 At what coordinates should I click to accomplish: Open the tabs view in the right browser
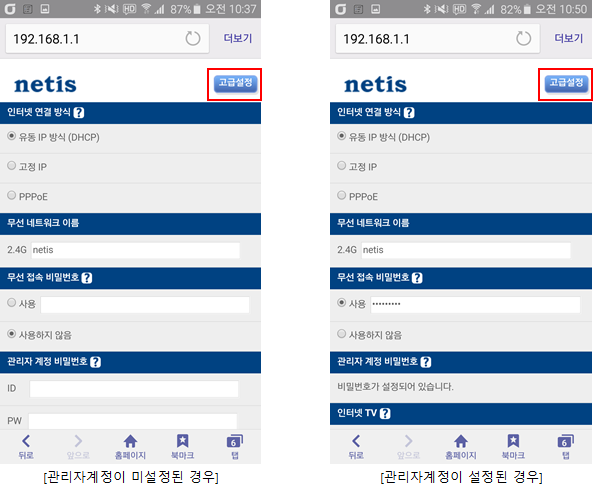[565, 446]
